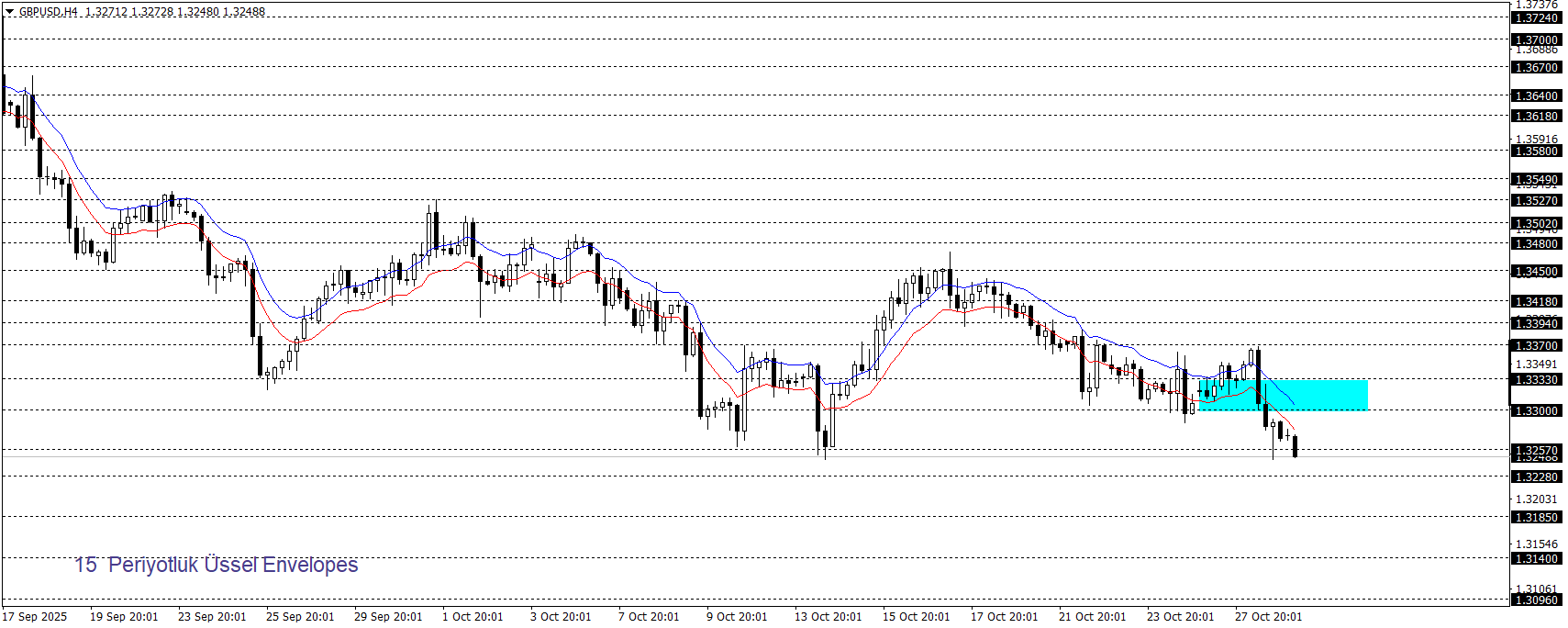
Task: Select the cyan highlighted rectangle on the chart
Action: click(1283, 395)
